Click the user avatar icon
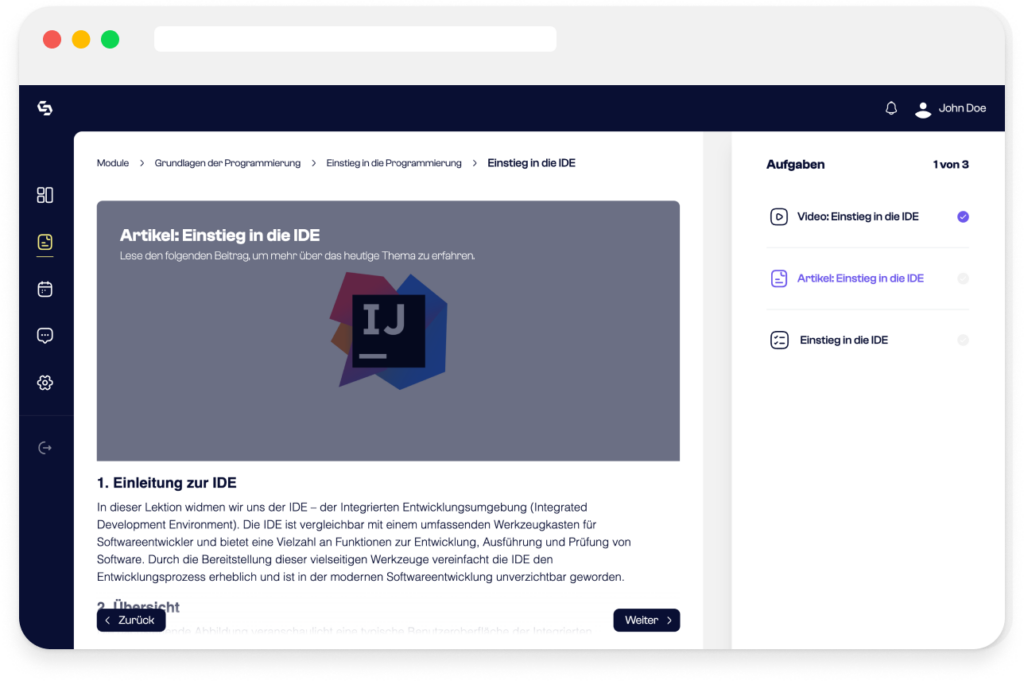 pos(923,109)
